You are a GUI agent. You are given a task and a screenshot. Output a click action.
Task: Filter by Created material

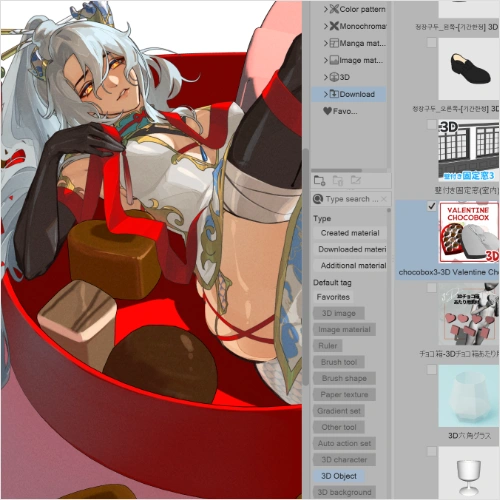tap(350, 233)
